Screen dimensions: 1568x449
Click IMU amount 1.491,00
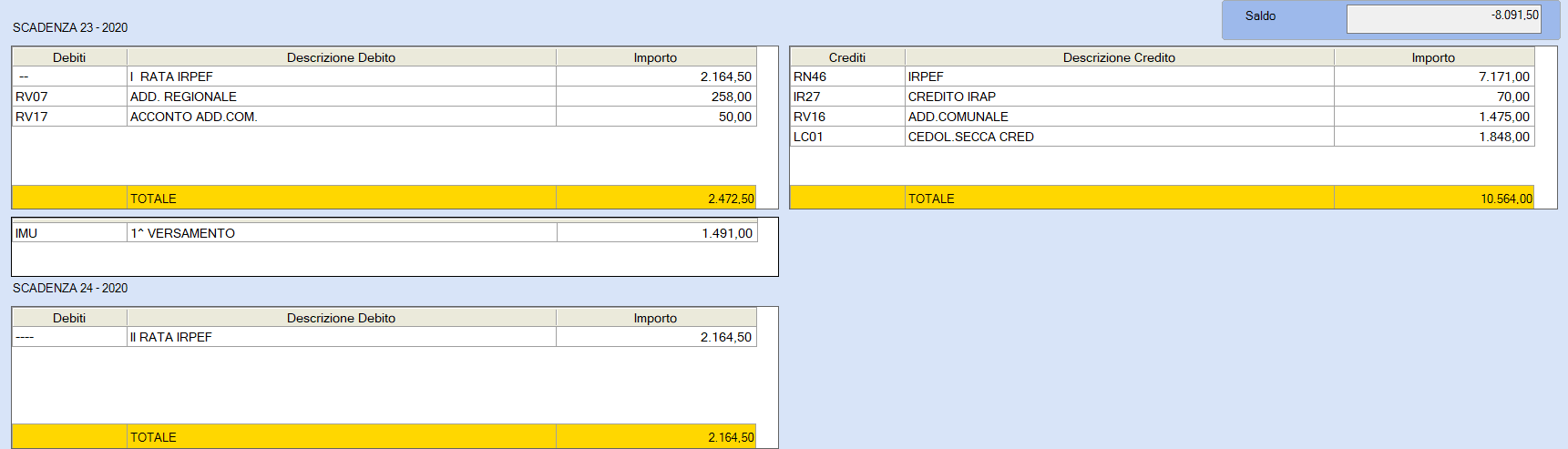657,233
